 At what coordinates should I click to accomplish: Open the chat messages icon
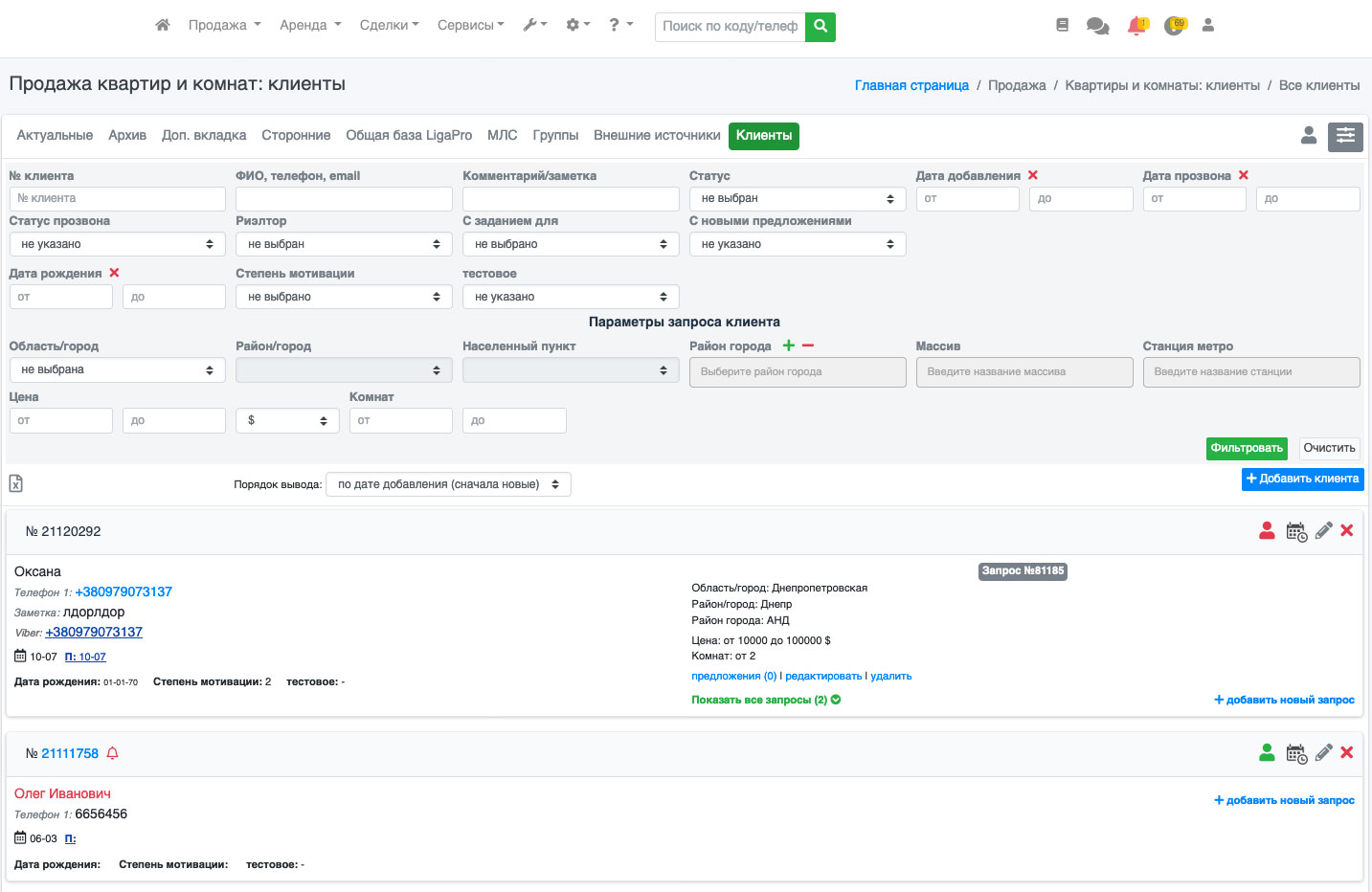(1097, 26)
